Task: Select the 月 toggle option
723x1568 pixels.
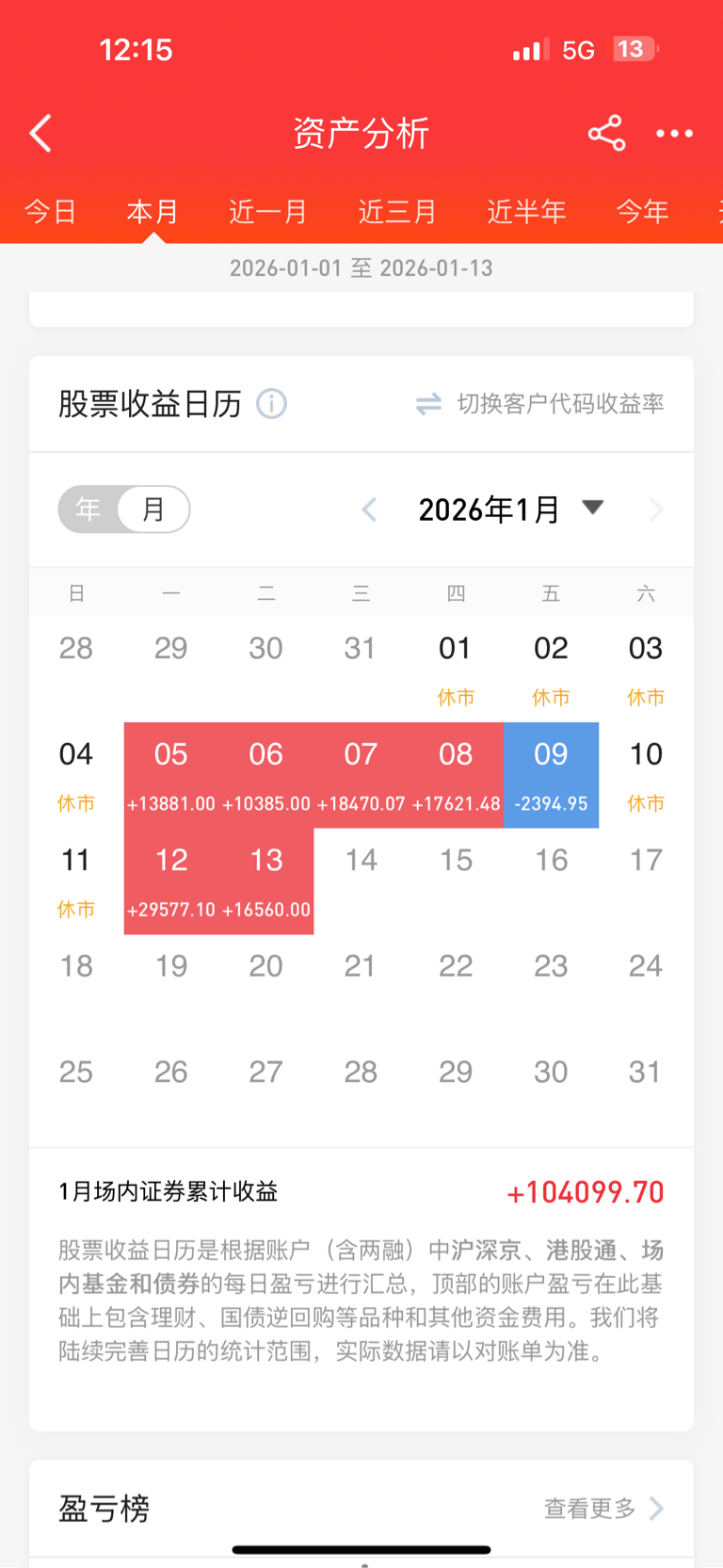Action: coord(153,509)
